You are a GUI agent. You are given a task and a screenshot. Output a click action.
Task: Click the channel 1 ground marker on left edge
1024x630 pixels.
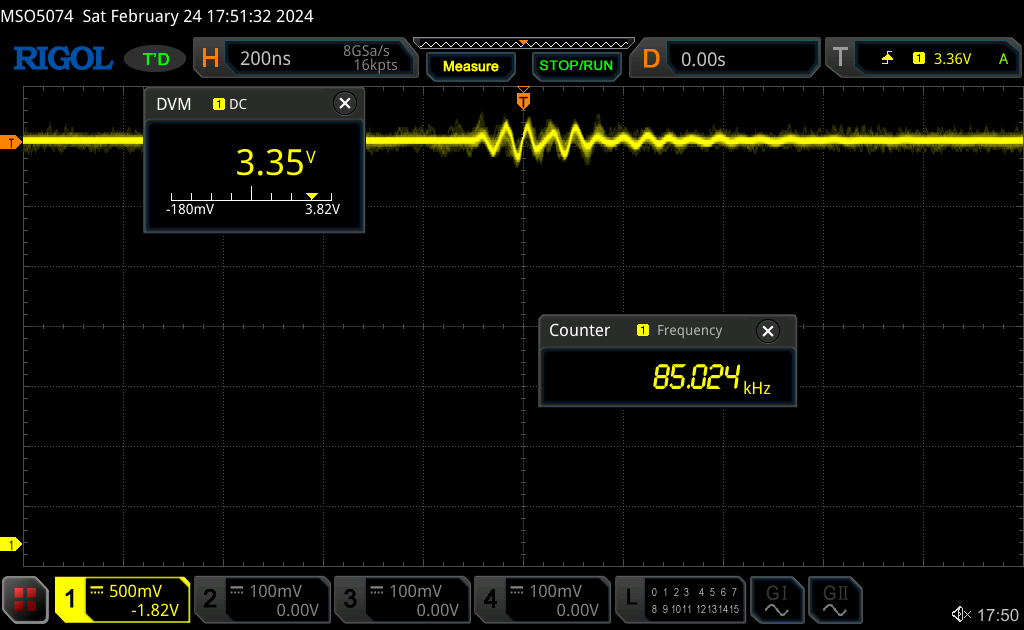tap(10, 544)
